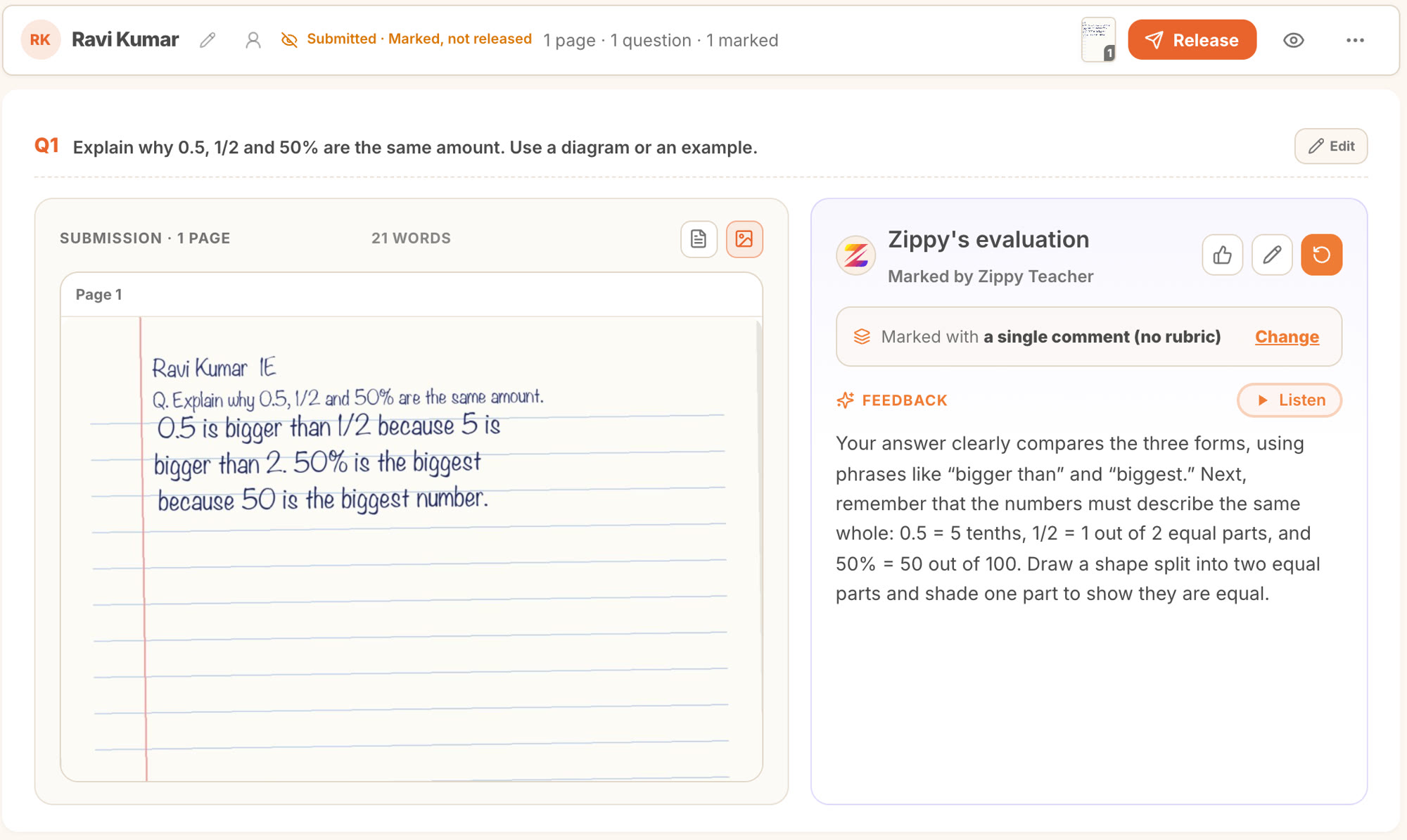
Task: Click the pencil icon next to Ravi Kumar
Action: pyautogui.click(x=208, y=40)
